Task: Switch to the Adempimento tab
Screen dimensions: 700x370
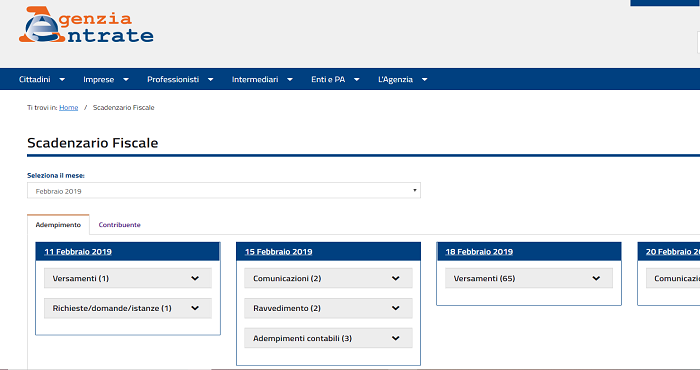Action: point(58,224)
